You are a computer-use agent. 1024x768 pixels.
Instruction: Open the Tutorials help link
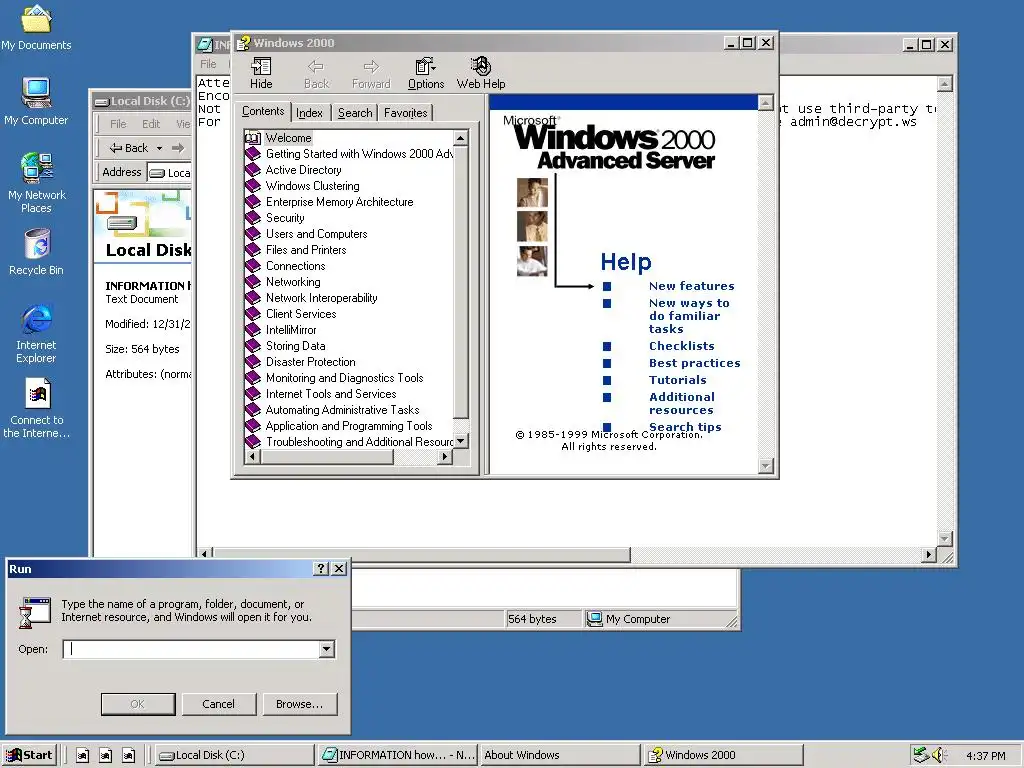(x=677, y=380)
